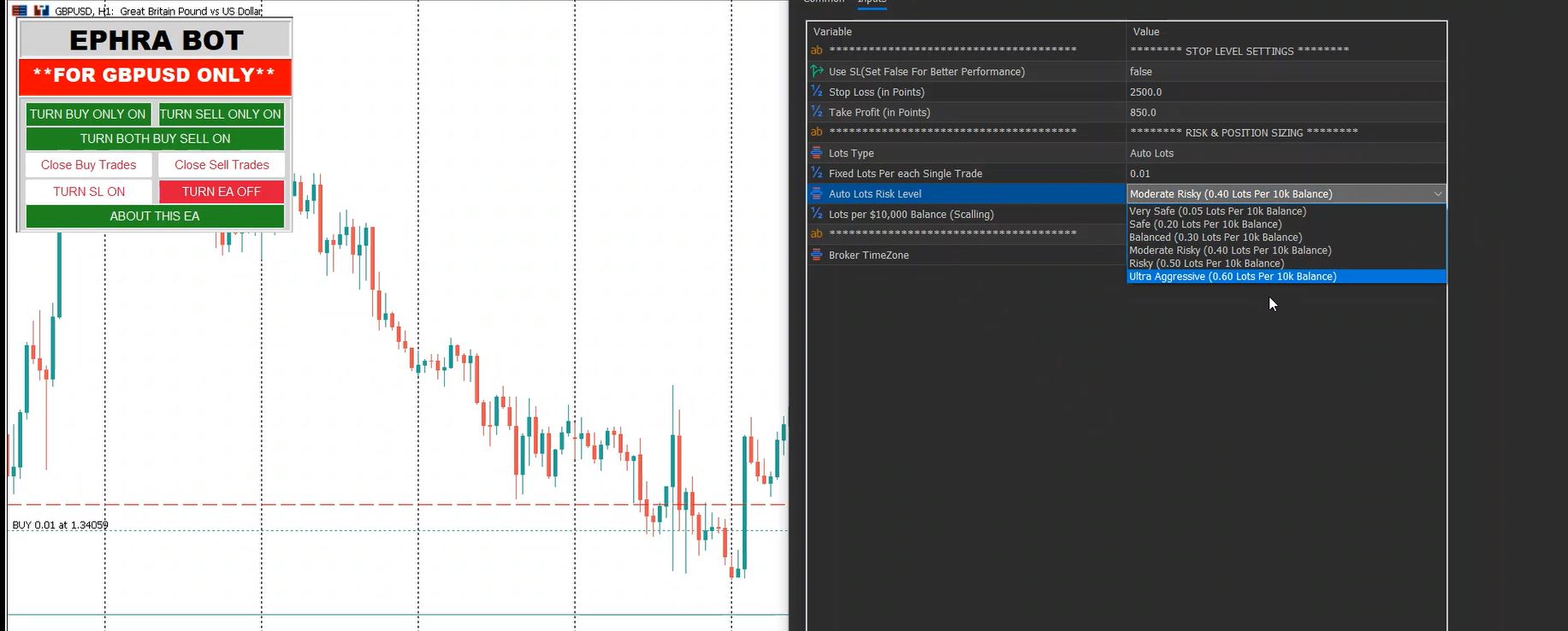Click the Take Profit value 850.0 field

coord(1283,112)
